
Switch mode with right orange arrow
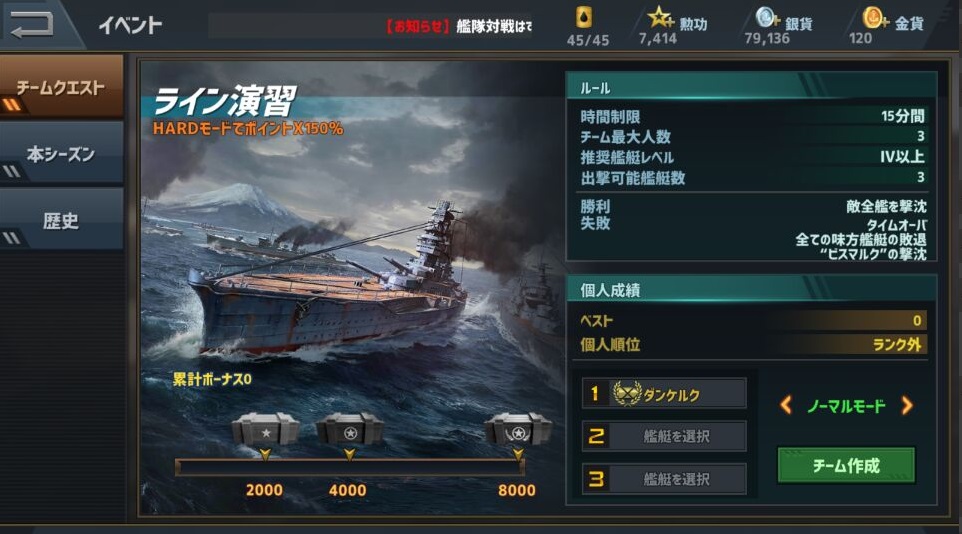907,405
